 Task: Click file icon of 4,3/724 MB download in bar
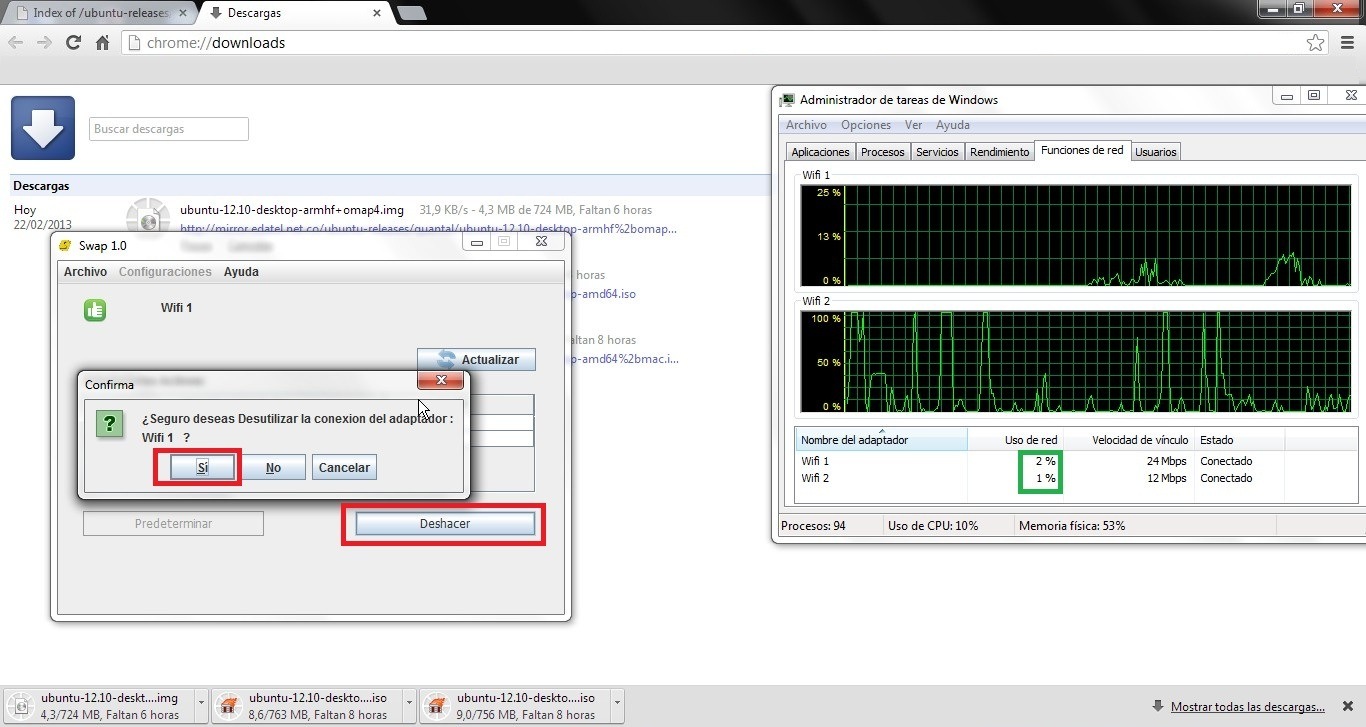point(19,706)
